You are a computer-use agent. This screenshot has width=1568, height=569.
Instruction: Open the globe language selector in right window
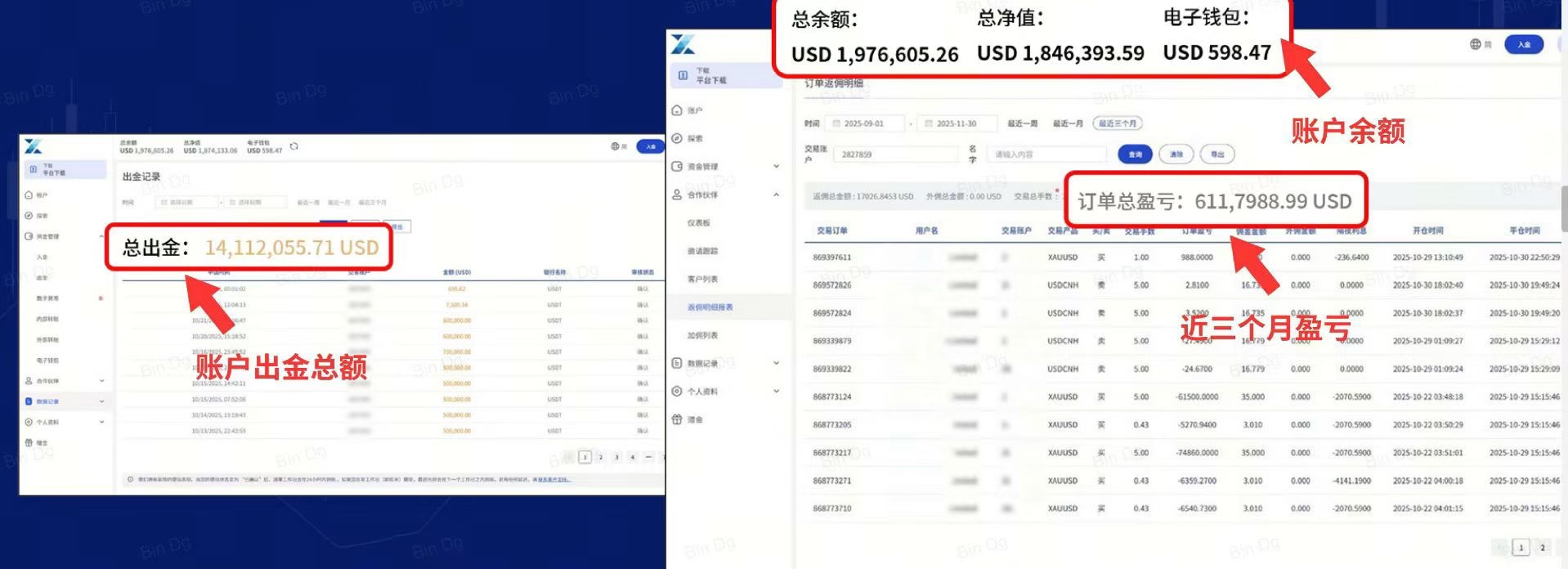1476,44
